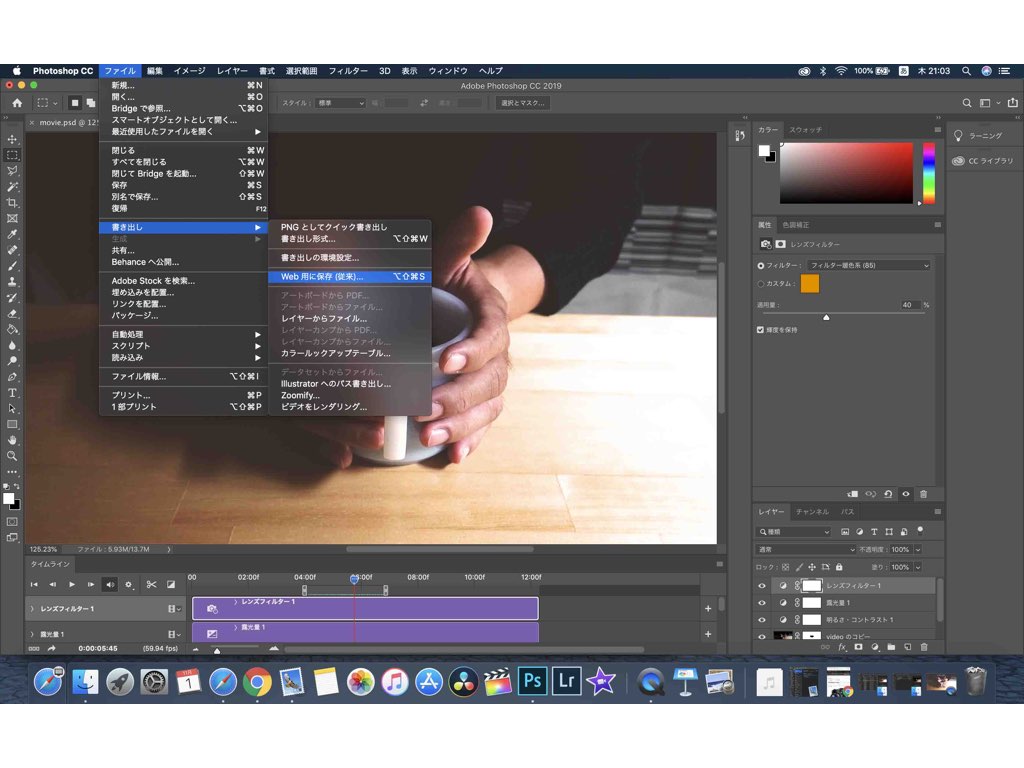Choose PNG としてクイック書き出し
This screenshot has width=1024, height=768.
(350, 227)
